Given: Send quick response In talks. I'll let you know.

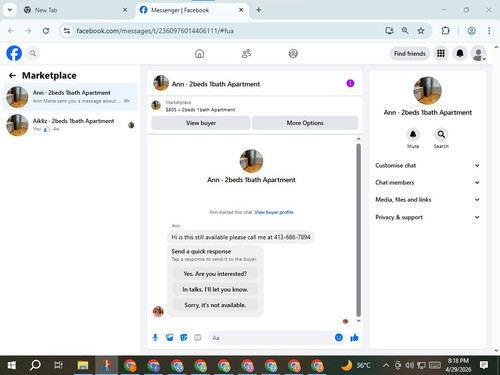Looking at the screenshot, I should [x=215, y=289].
